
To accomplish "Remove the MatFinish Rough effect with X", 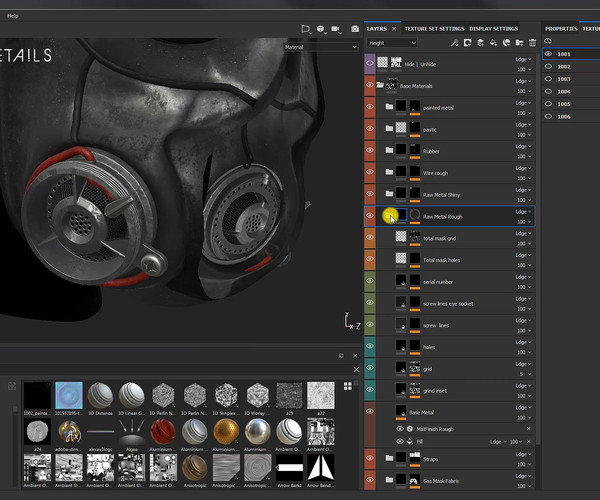I will pyautogui.click(x=529, y=429).
